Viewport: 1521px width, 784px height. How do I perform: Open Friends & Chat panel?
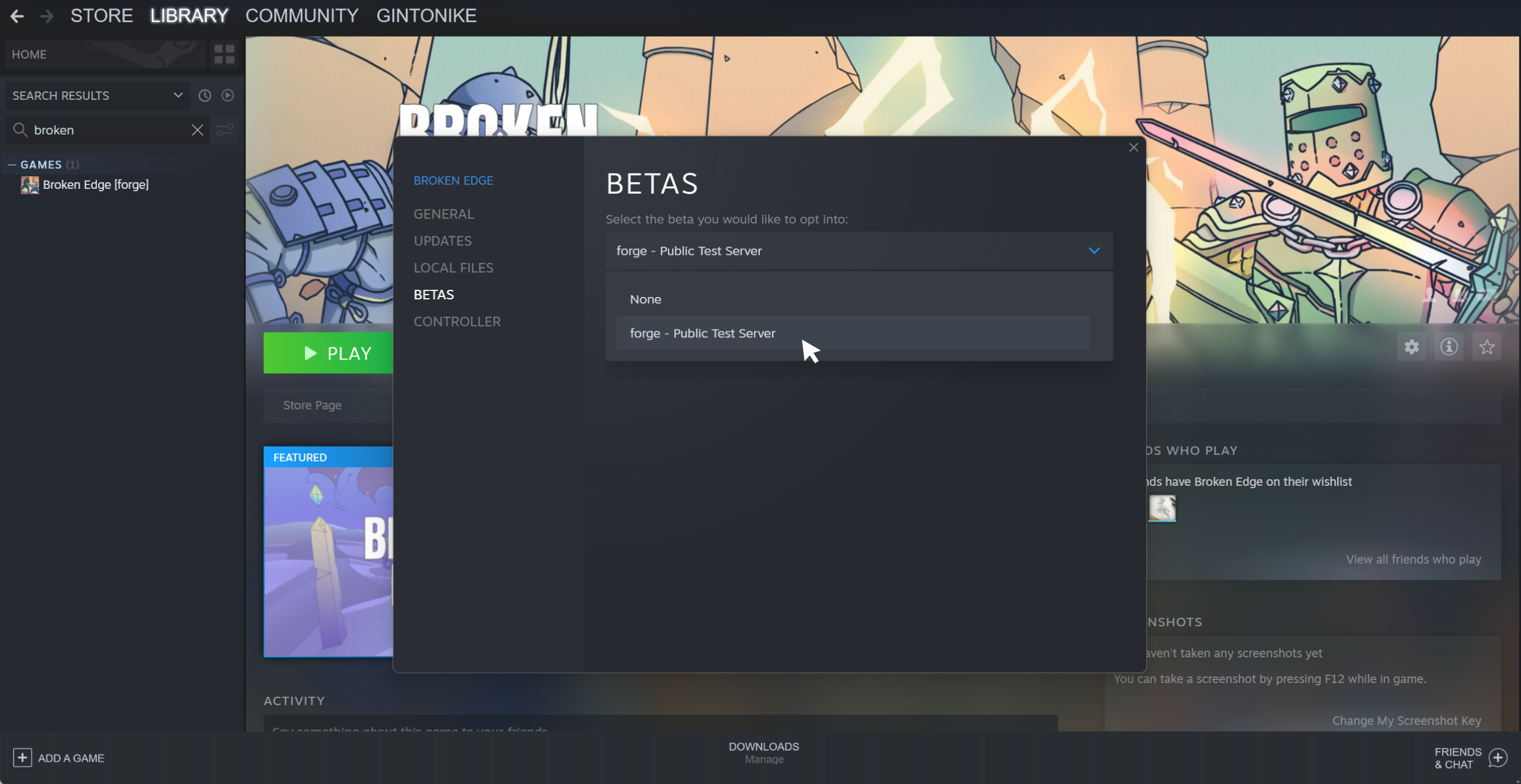point(1457,758)
